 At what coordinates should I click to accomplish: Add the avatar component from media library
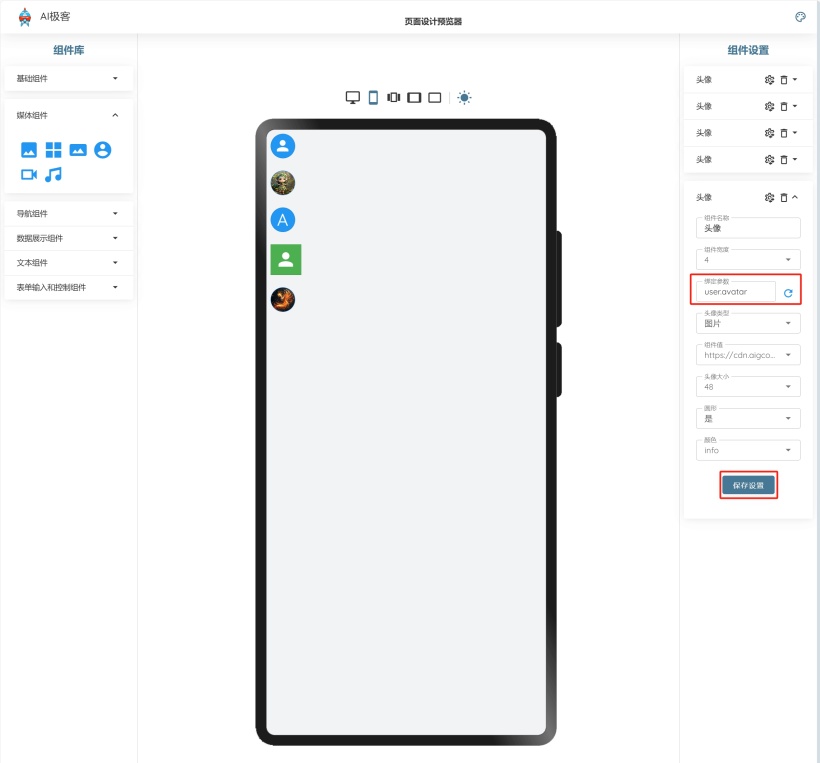(102, 150)
